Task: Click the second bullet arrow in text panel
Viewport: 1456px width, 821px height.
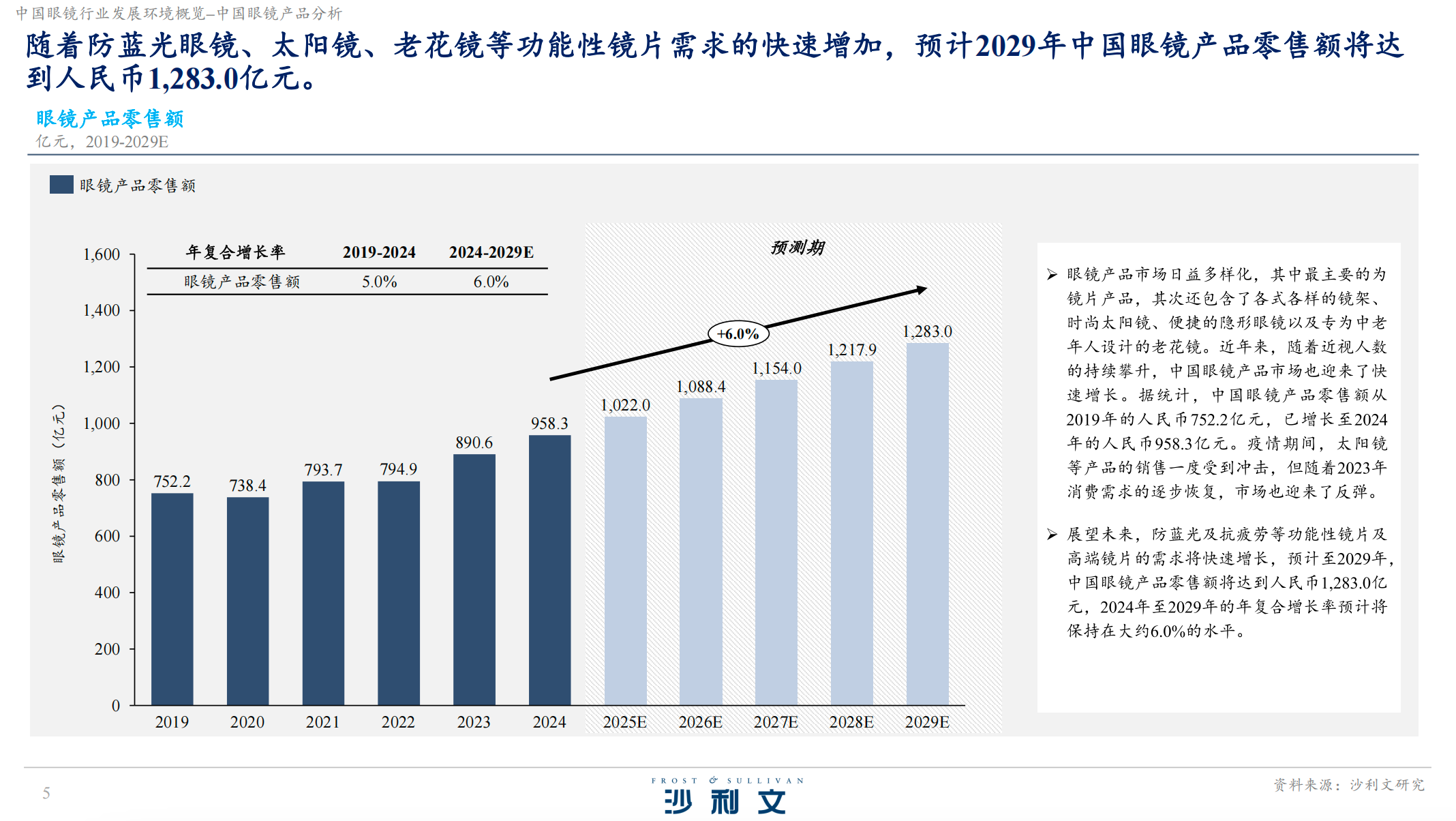Action: point(1052,535)
